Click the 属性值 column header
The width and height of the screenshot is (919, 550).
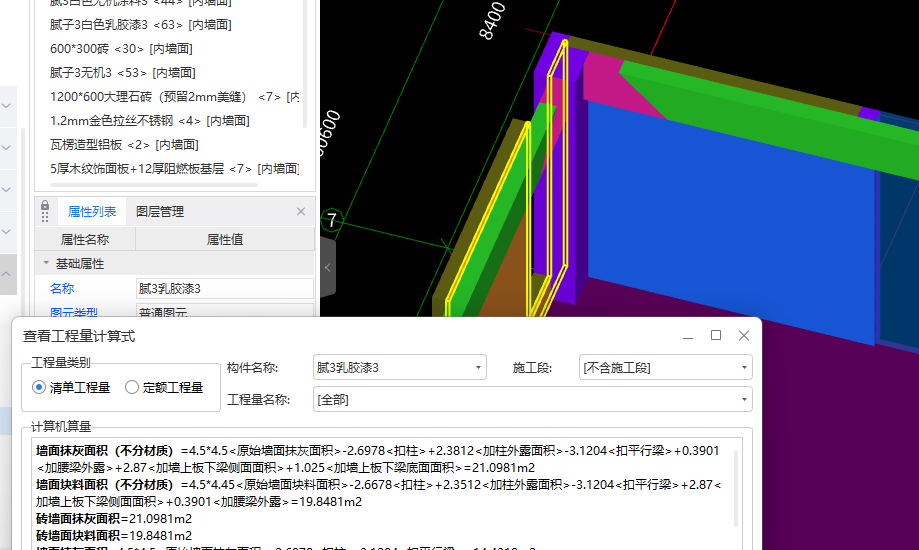pos(224,239)
